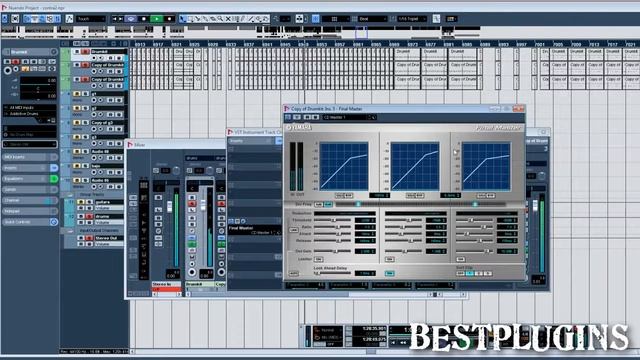Screen dimensions: 640x360
Task: Click the Look Ahead Delay slider
Action: (332, 273)
